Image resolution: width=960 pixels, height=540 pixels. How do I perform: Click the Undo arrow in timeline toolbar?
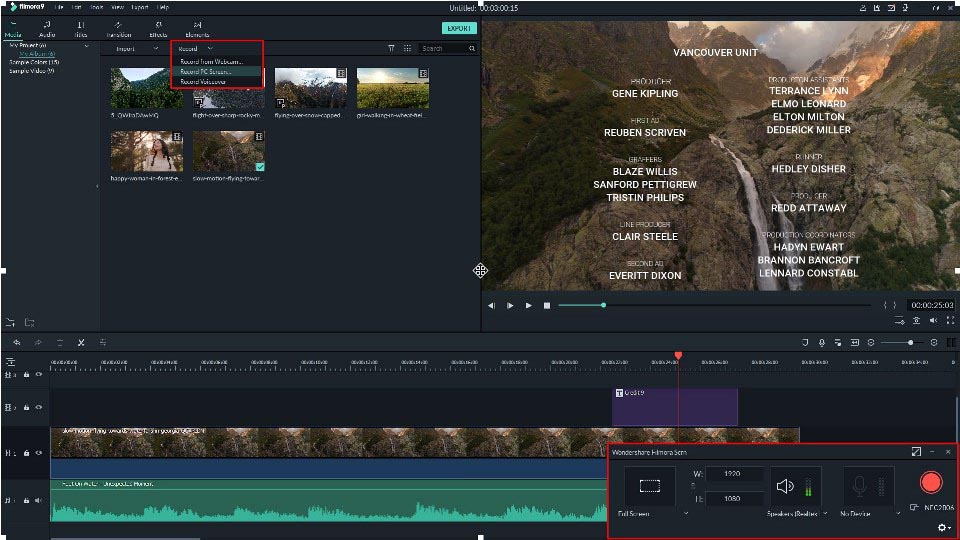[x=17, y=342]
